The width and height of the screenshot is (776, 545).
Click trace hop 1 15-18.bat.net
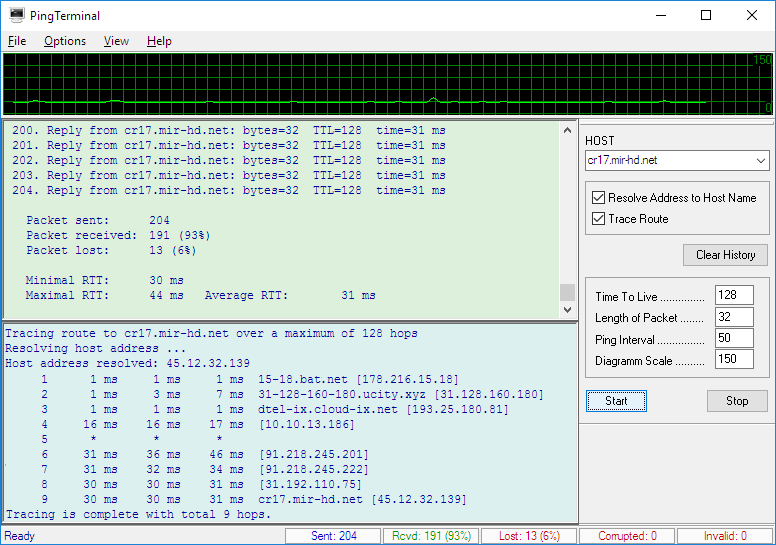pos(250,380)
